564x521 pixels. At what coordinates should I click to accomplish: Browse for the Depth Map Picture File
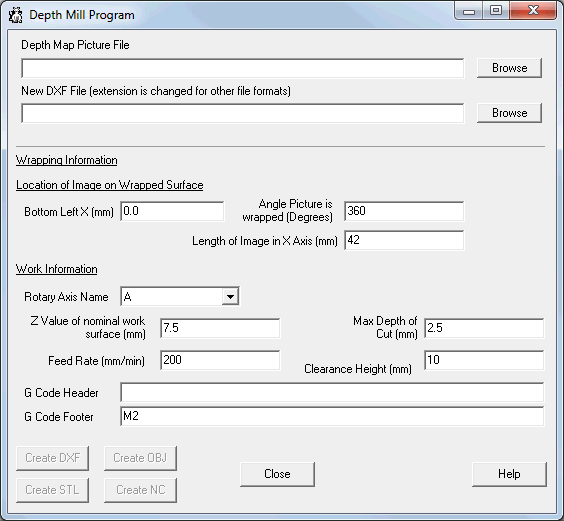pyautogui.click(x=509, y=68)
